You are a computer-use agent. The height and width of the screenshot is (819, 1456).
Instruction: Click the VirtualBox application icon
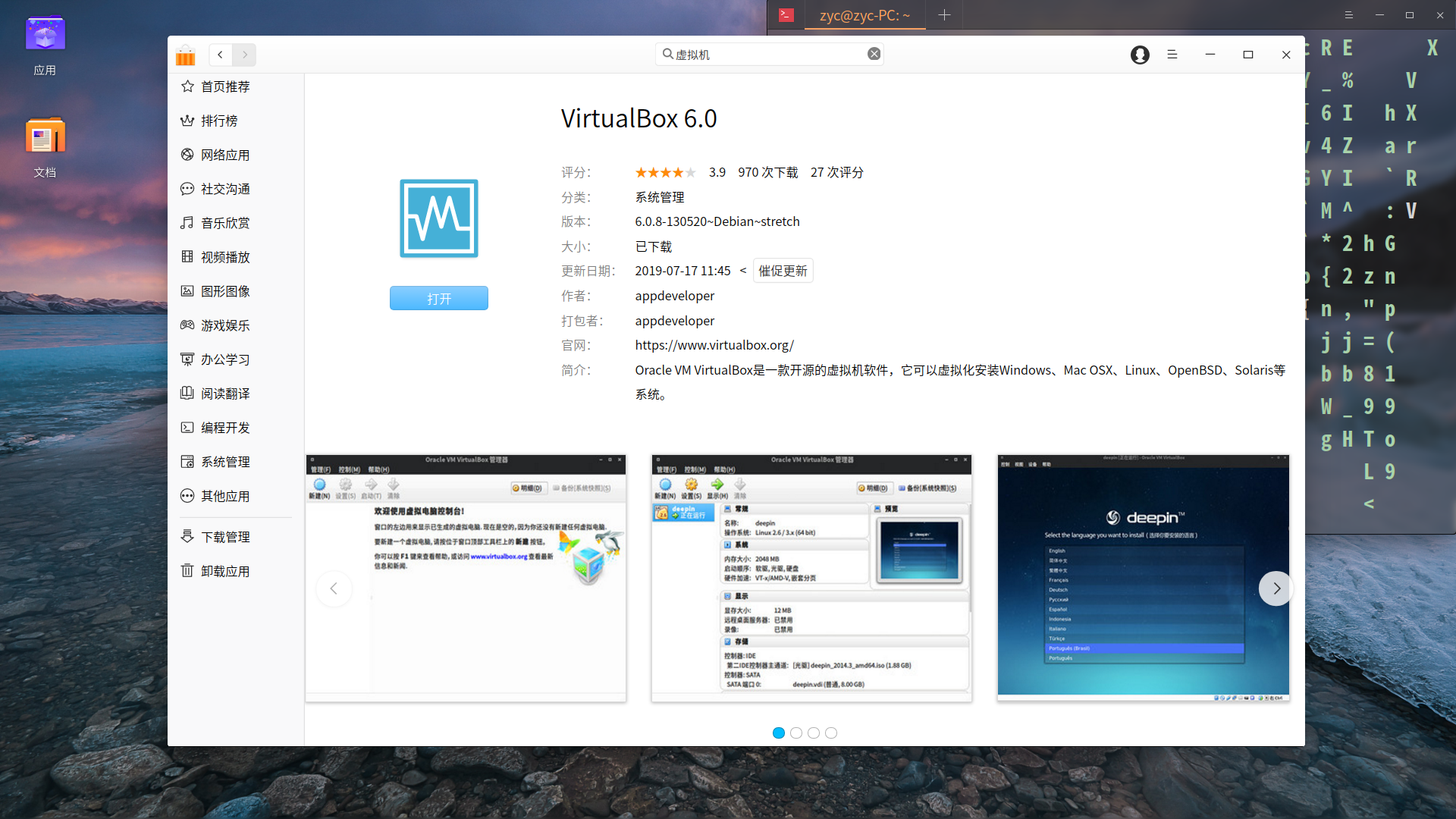click(439, 218)
